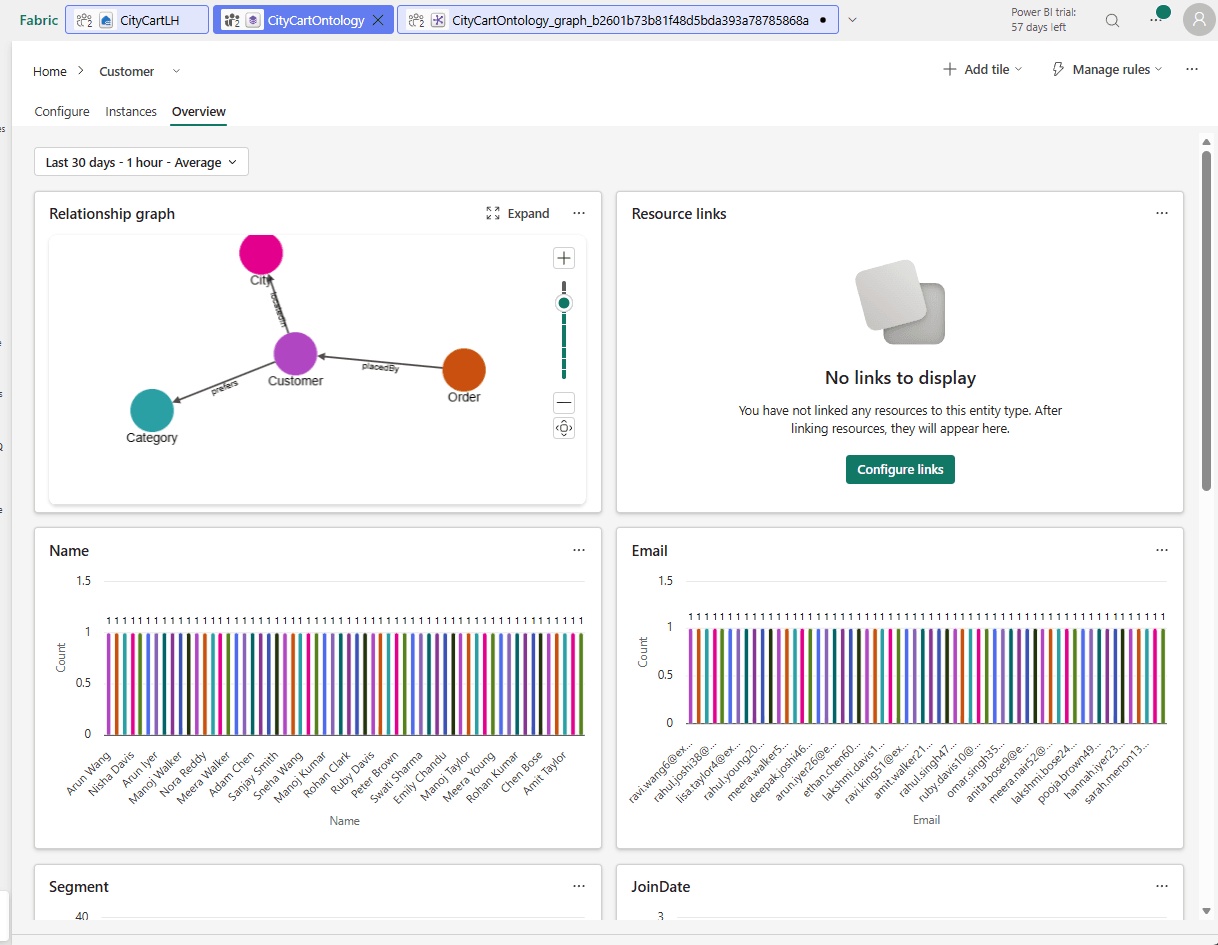Click the Expand arrows icon
The image size is (1218, 945).
(493, 213)
